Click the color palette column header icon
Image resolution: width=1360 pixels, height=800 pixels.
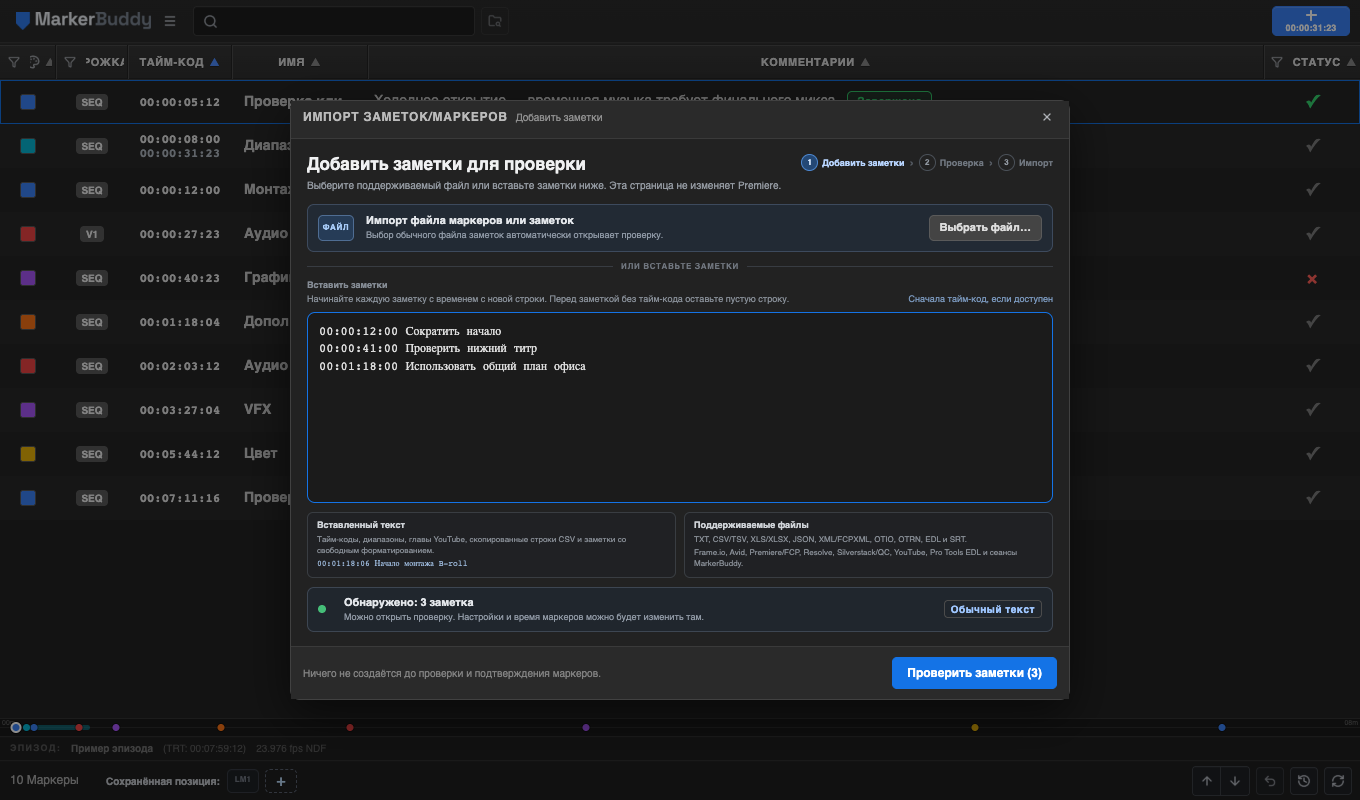(34, 62)
